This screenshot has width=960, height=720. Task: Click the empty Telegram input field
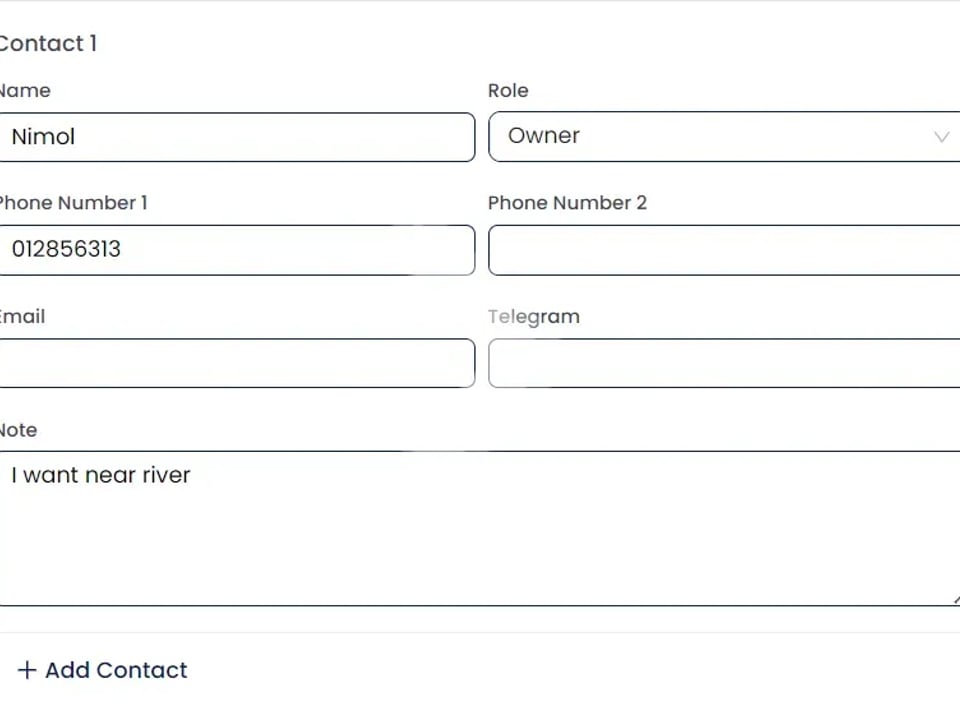pos(724,363)
